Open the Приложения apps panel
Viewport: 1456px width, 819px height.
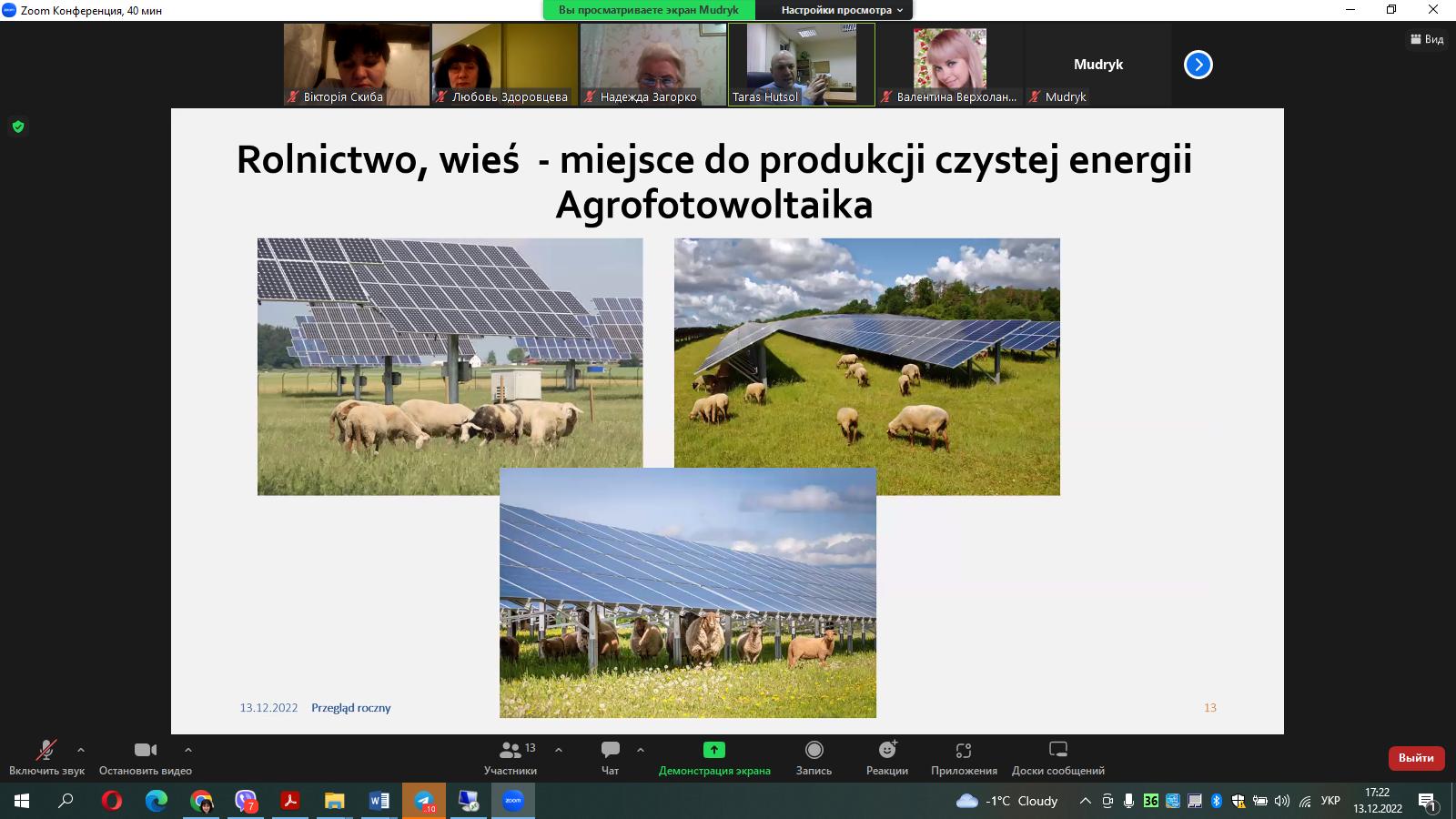964,758
